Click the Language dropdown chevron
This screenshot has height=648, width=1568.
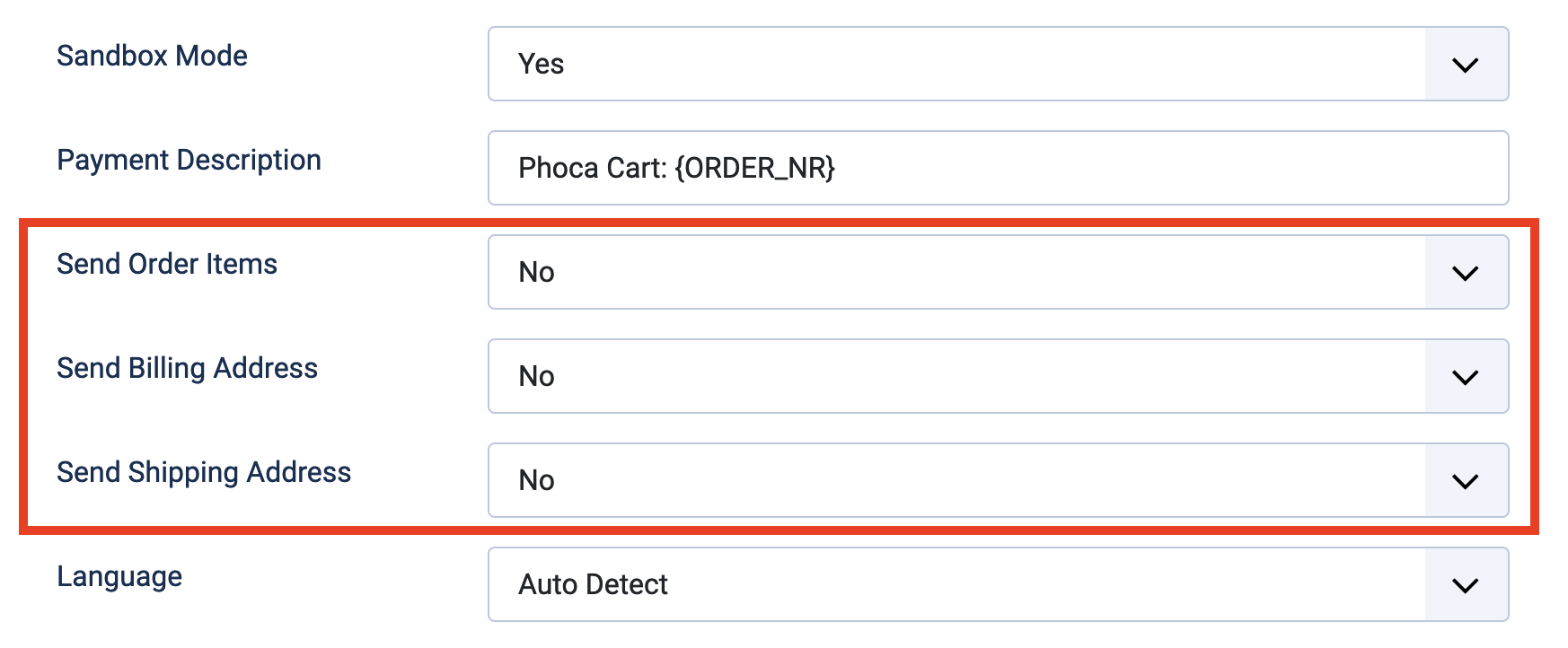[x=1466, y=584]
